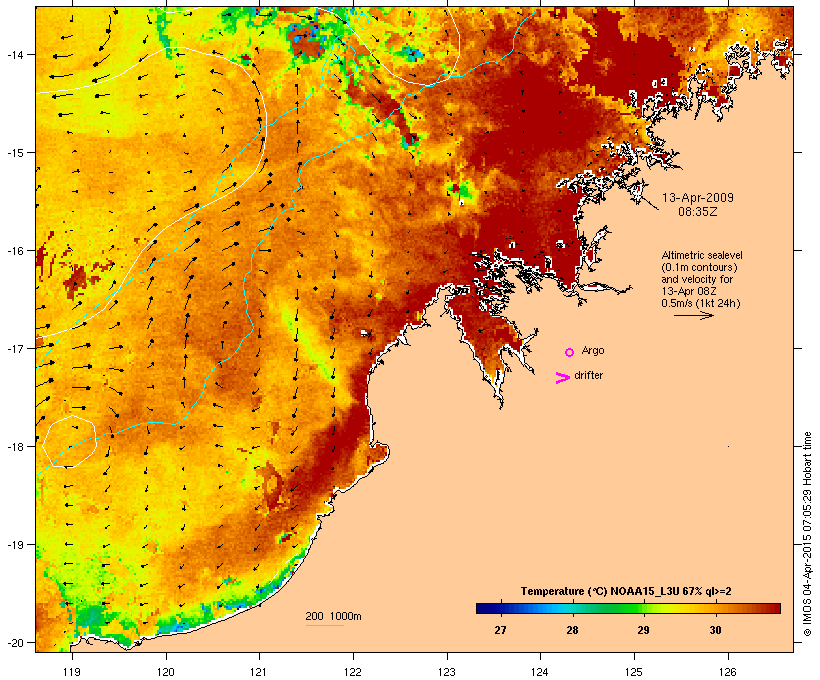Viewport: 820px width, 680px height.
Task: Click the '200 1000m' depth label
Action: tap(333, 616)
